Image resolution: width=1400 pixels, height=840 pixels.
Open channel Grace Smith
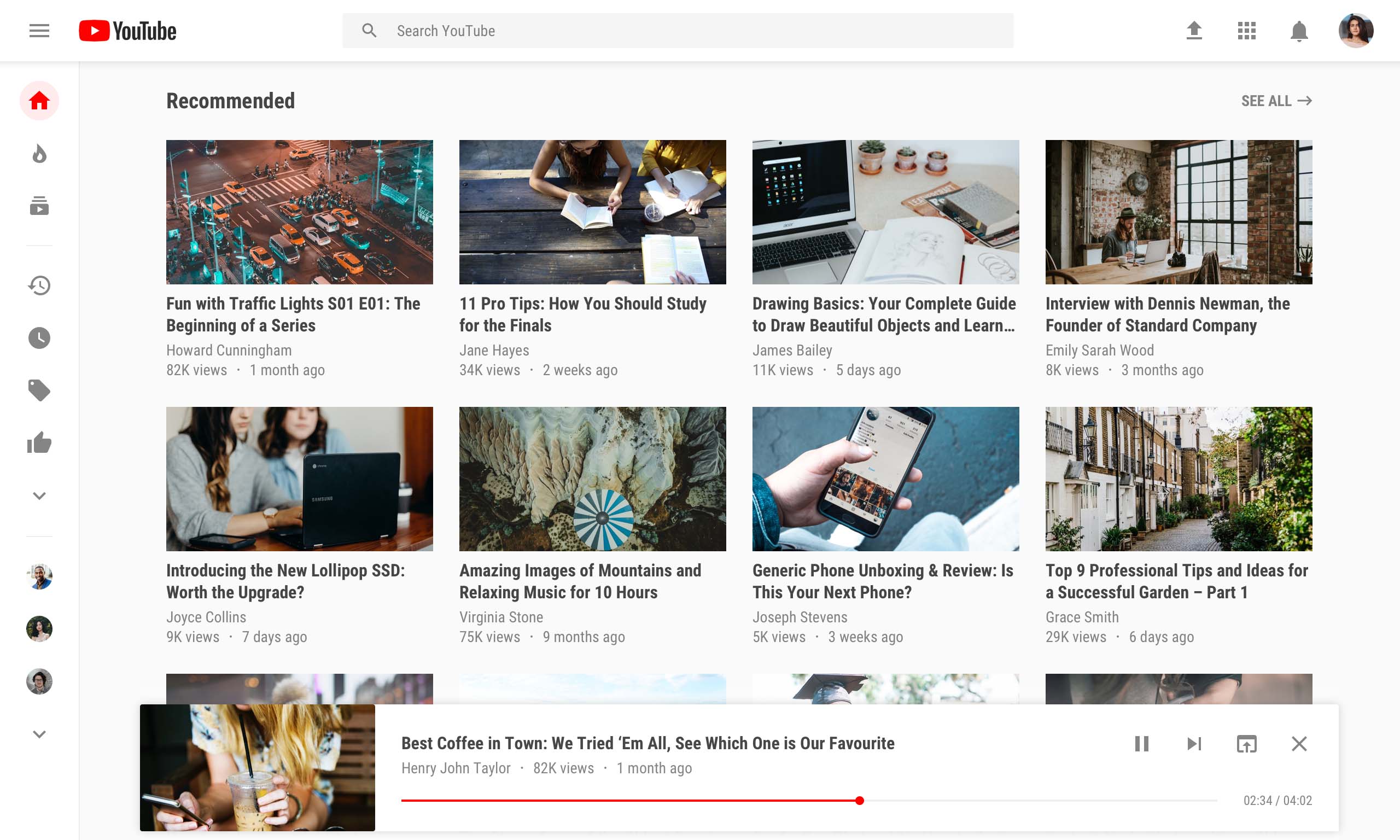pyautogui.click(x=1082, y=617)
